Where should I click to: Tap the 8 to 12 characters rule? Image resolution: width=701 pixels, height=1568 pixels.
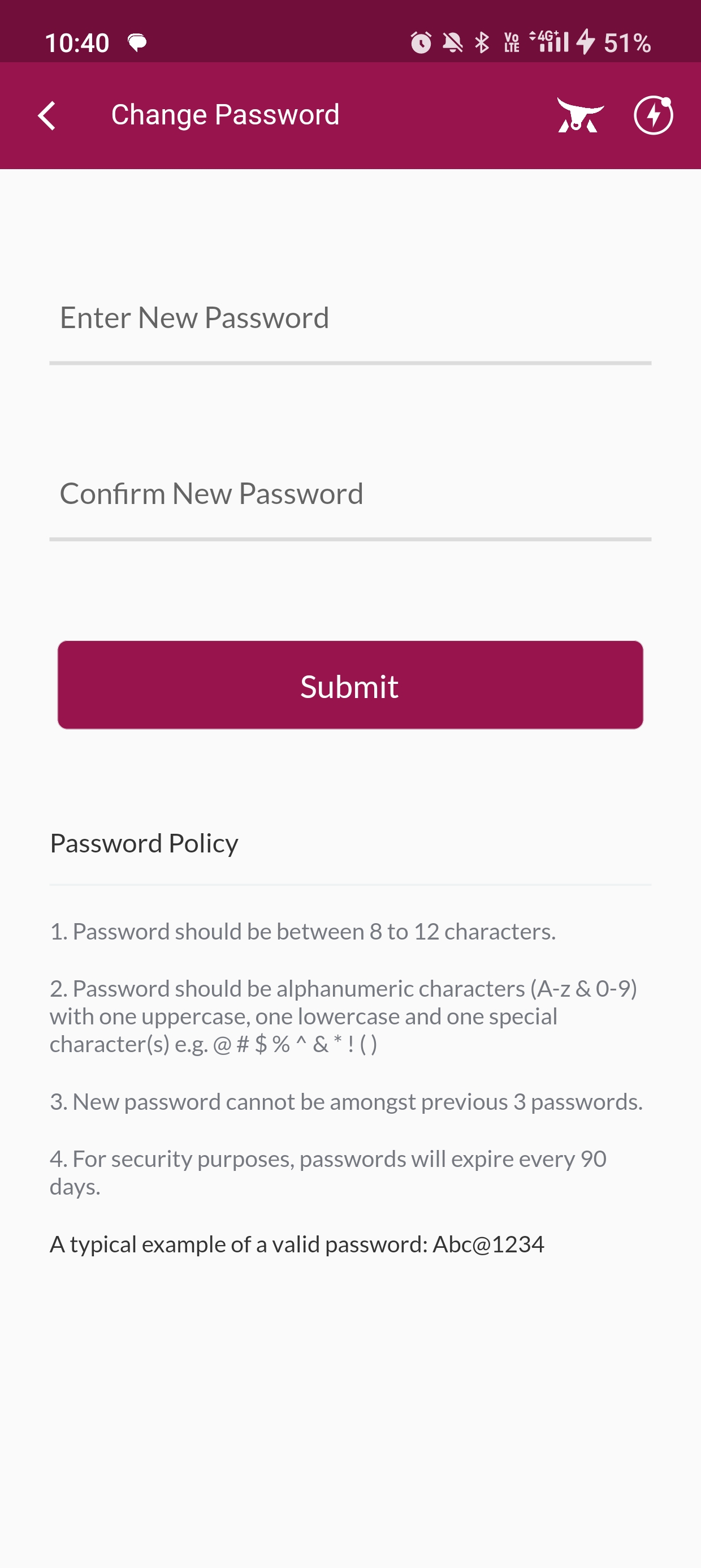point(302,932)
